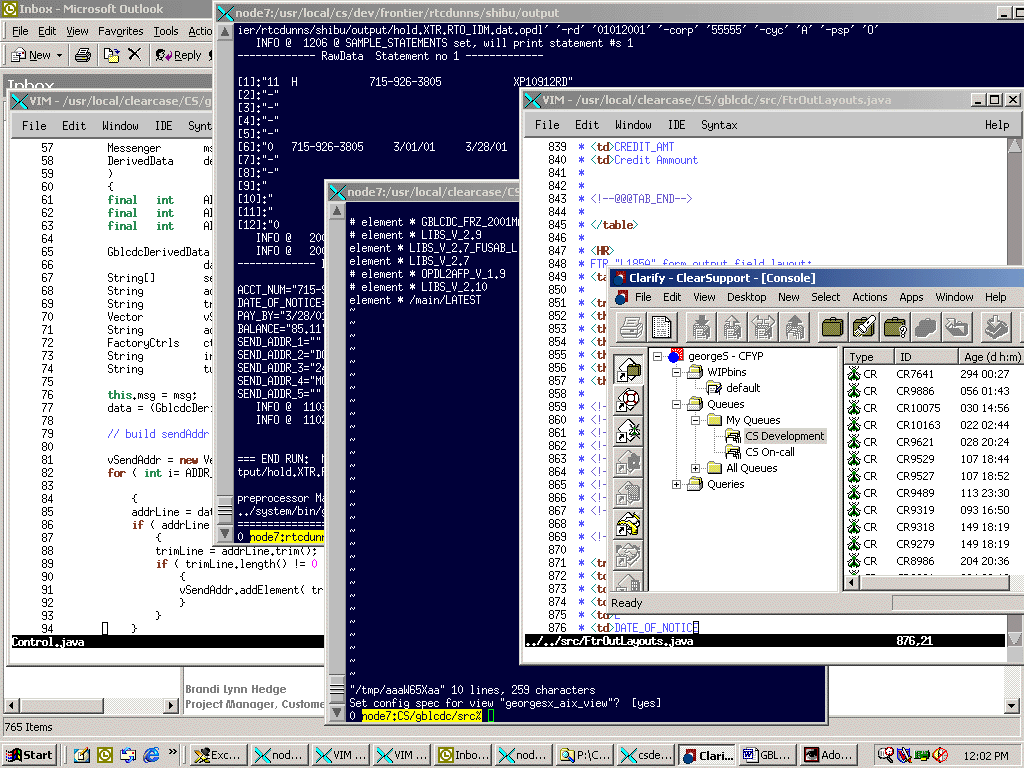The width and height of the screenshot is (1024, 768).
Task: Collapse the Queues tree node
Action: [677, 404]
